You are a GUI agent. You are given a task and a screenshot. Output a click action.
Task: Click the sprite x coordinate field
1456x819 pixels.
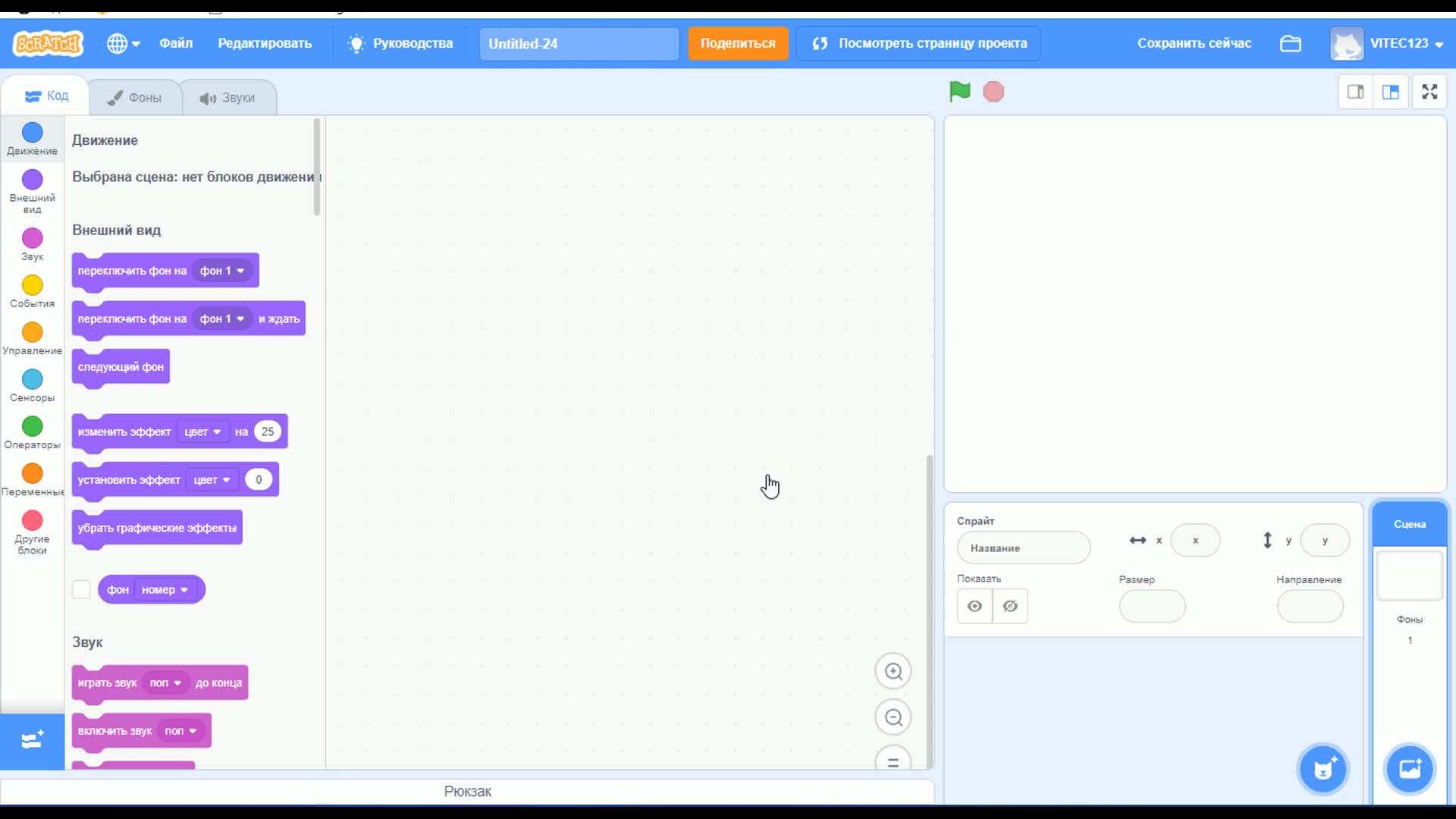(1195, 541)
